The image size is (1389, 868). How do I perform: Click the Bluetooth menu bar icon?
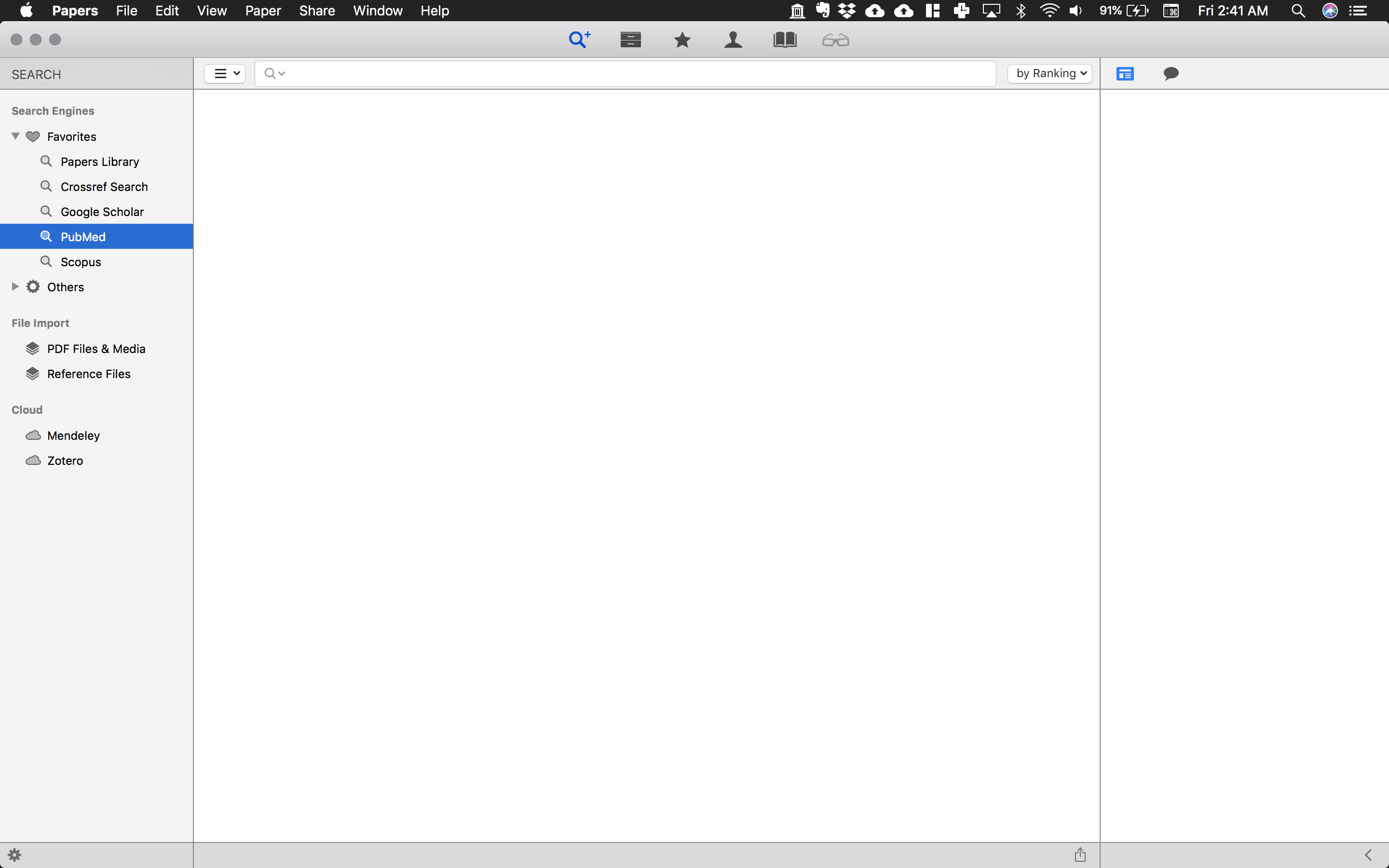click(1021, 10)
